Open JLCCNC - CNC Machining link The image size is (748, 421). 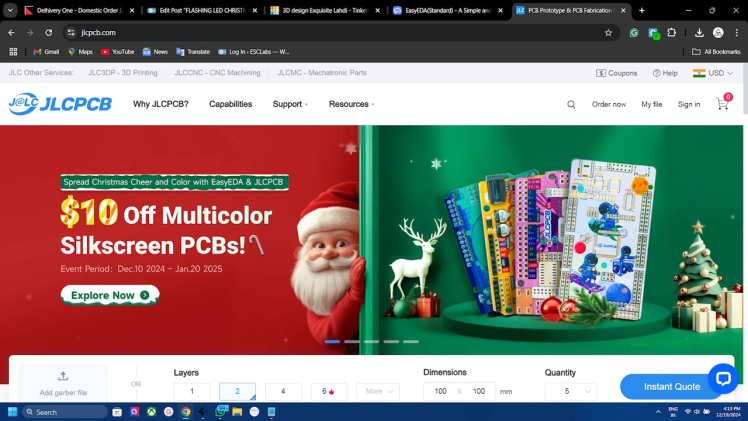pos(217,72)
